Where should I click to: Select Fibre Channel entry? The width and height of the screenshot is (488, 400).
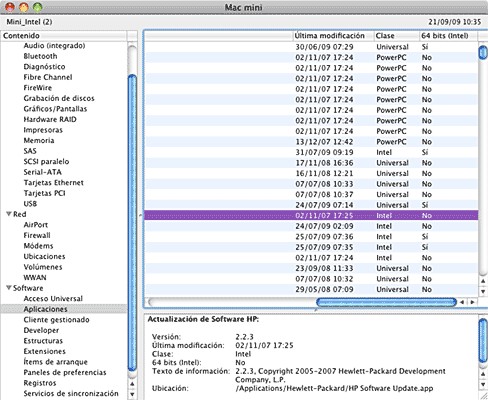(48, 77)
